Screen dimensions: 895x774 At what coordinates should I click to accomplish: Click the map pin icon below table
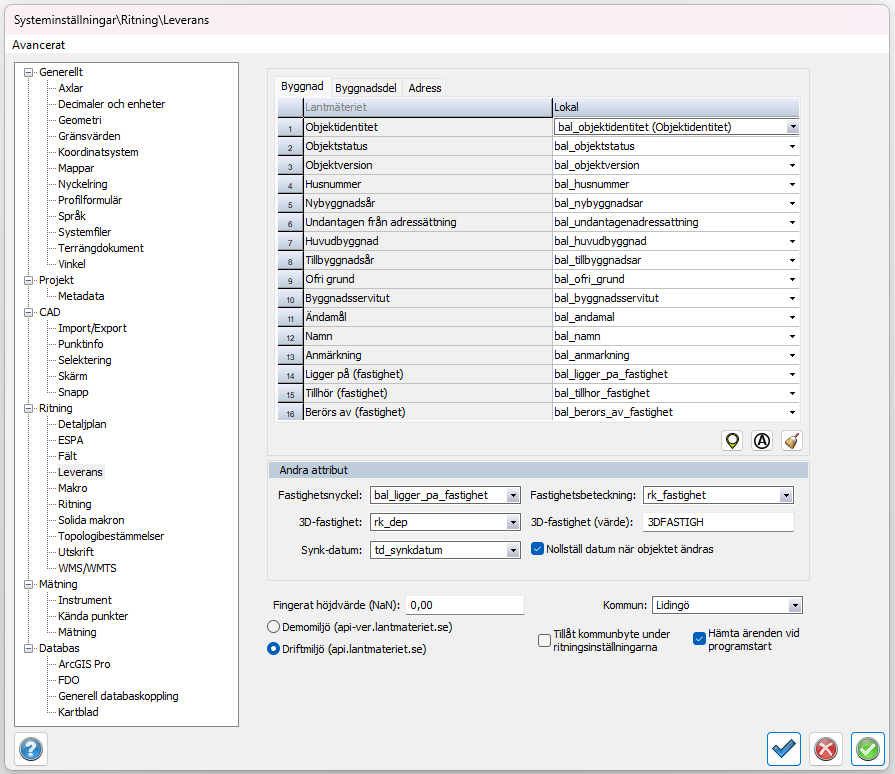pyautogui.click(x=733, y=441)
